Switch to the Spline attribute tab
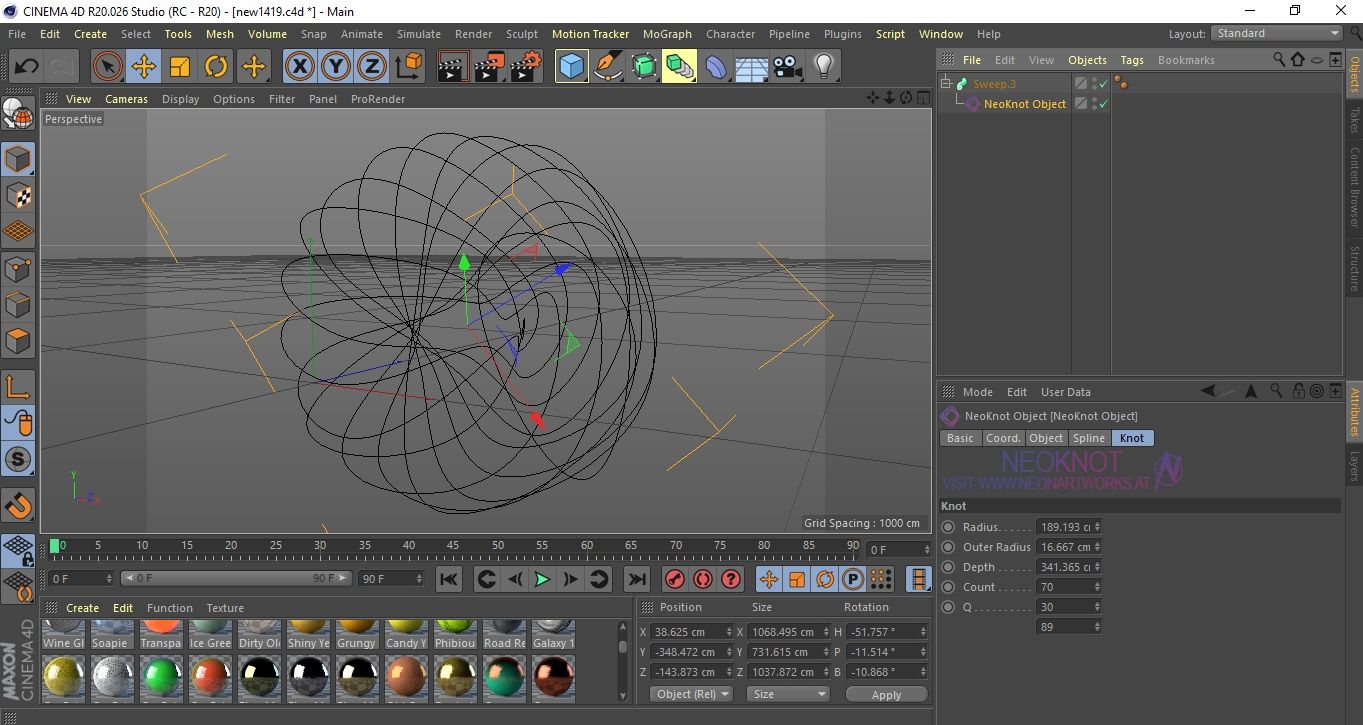The height and width of the screenshot is (725, 1363). click(x=1088, y=438)
